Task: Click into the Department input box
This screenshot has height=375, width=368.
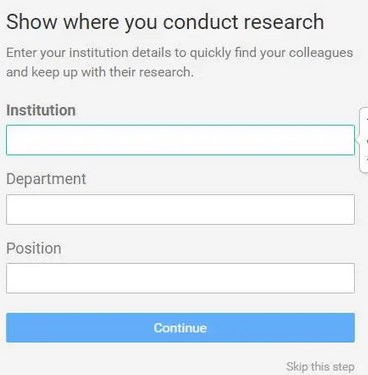Action: 180,209
